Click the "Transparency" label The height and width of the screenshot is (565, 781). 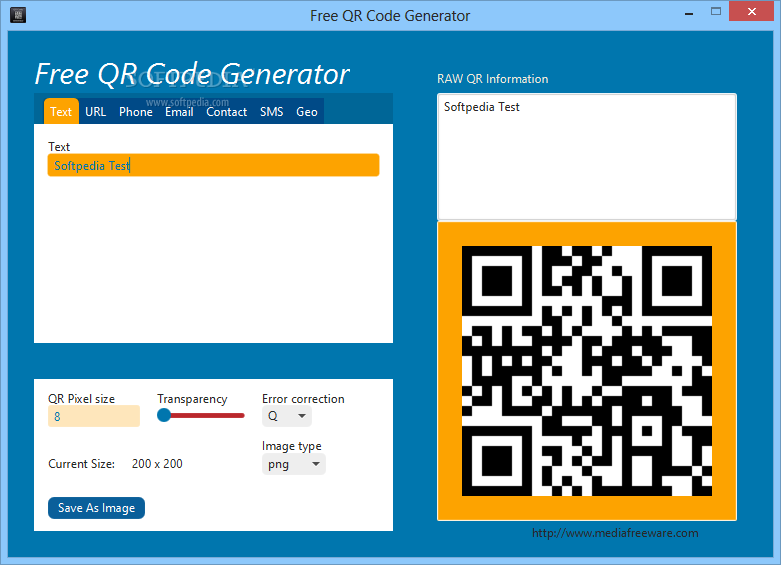click(x=192, y=399)
